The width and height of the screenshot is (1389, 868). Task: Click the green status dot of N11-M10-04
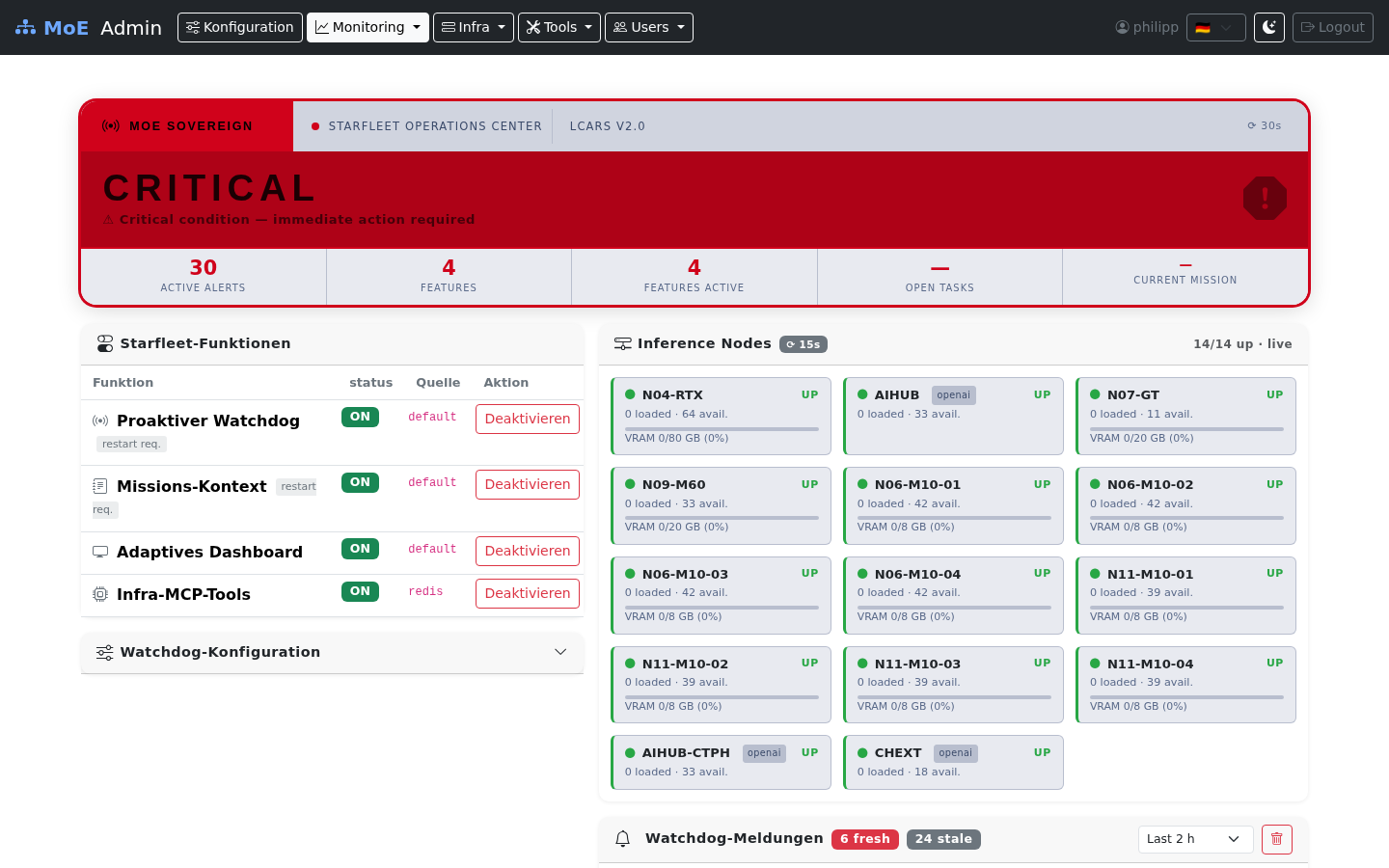1095,664
